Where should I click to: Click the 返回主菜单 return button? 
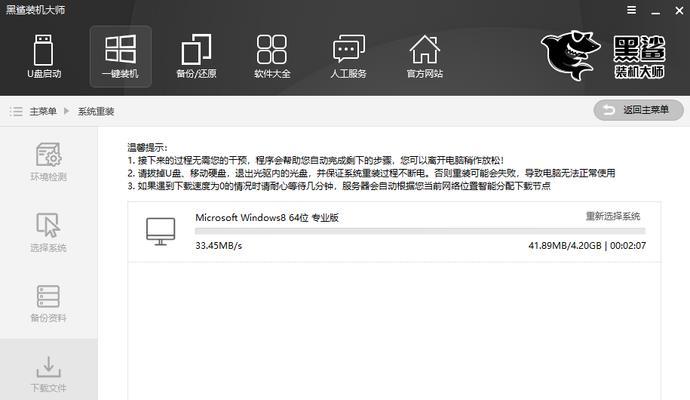pos(638,110)
